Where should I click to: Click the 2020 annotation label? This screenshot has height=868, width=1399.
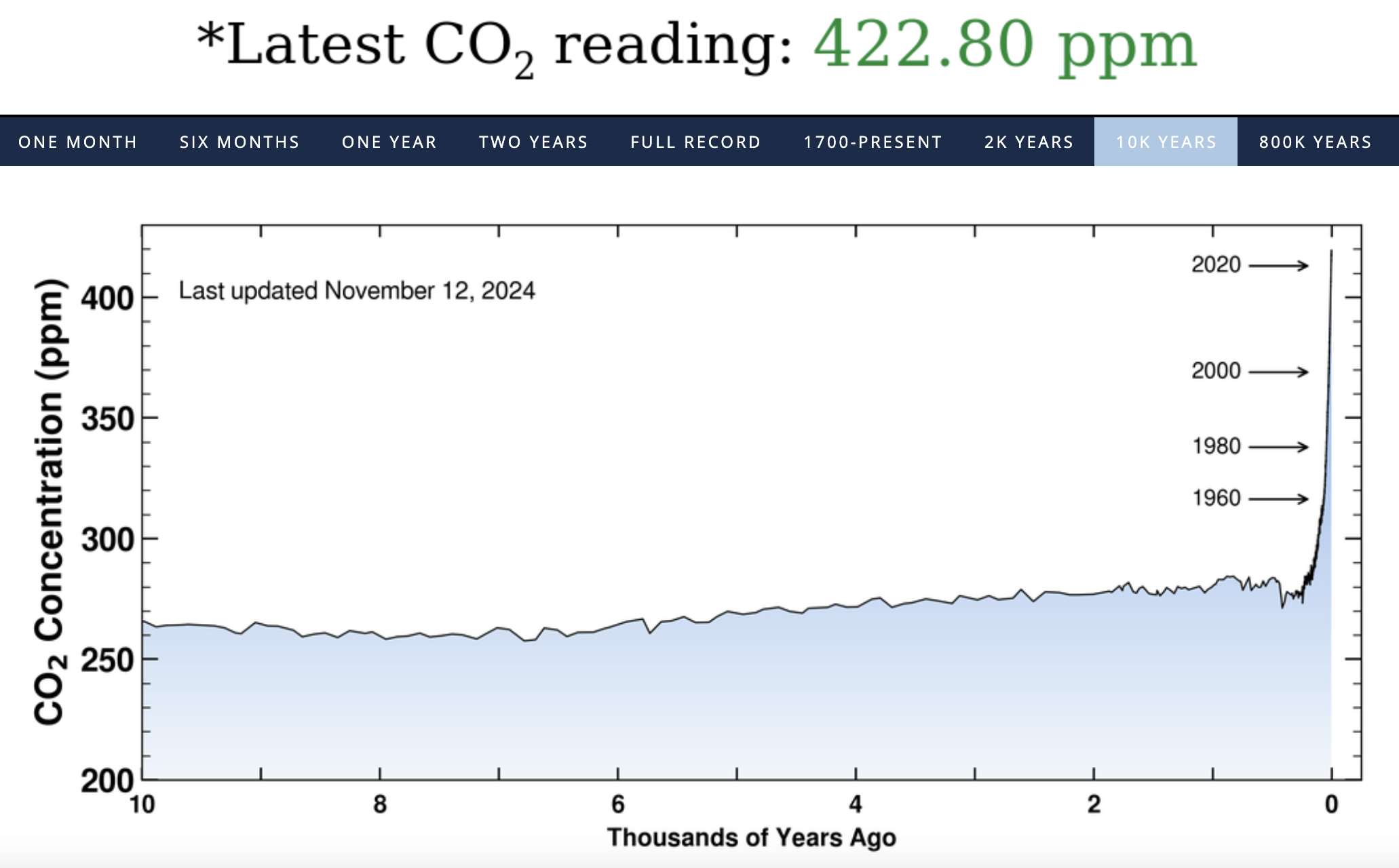point(1216,264)
